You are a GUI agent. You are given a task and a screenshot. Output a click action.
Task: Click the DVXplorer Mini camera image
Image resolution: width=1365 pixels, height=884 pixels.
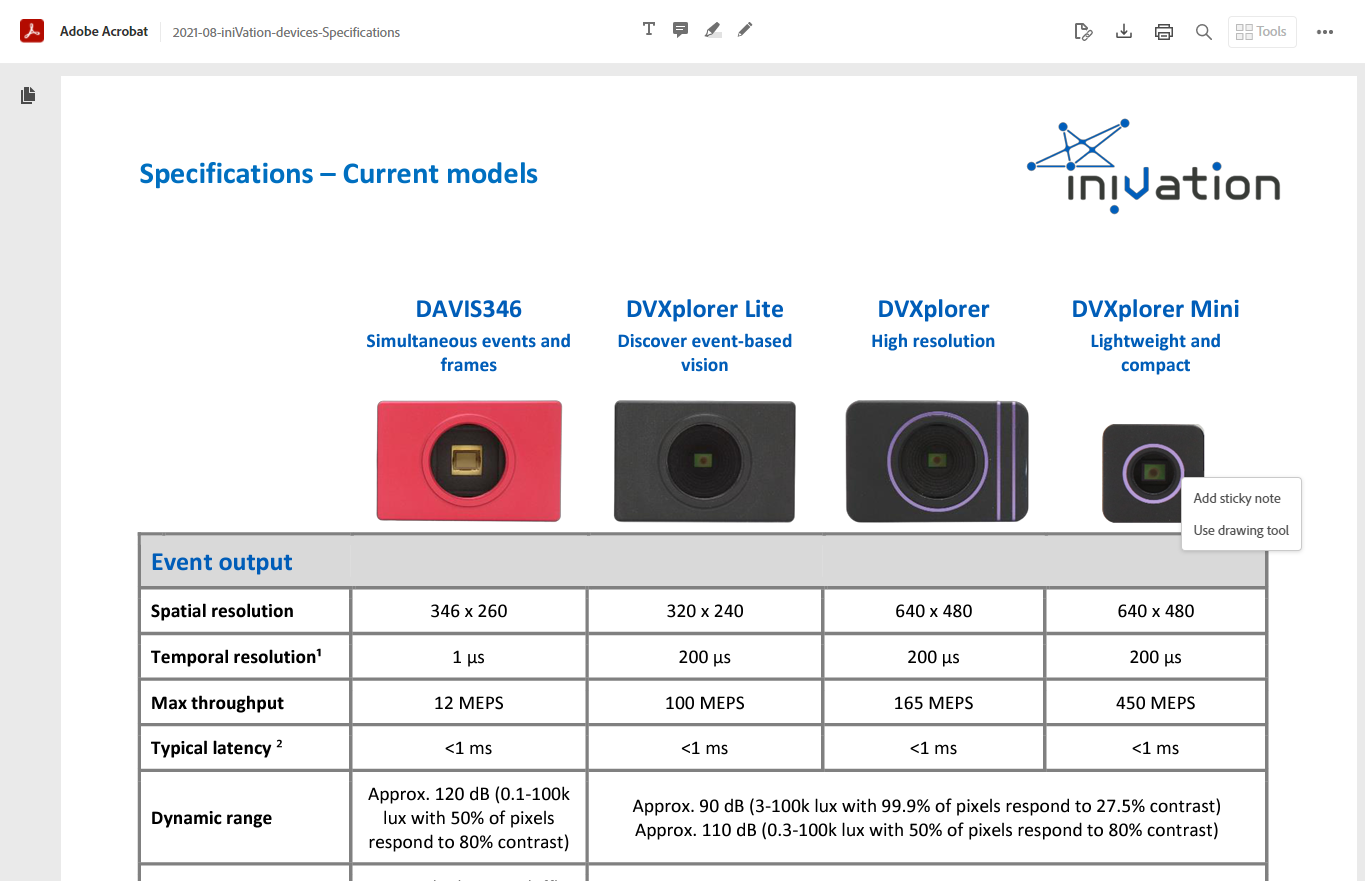(1153, 473)
